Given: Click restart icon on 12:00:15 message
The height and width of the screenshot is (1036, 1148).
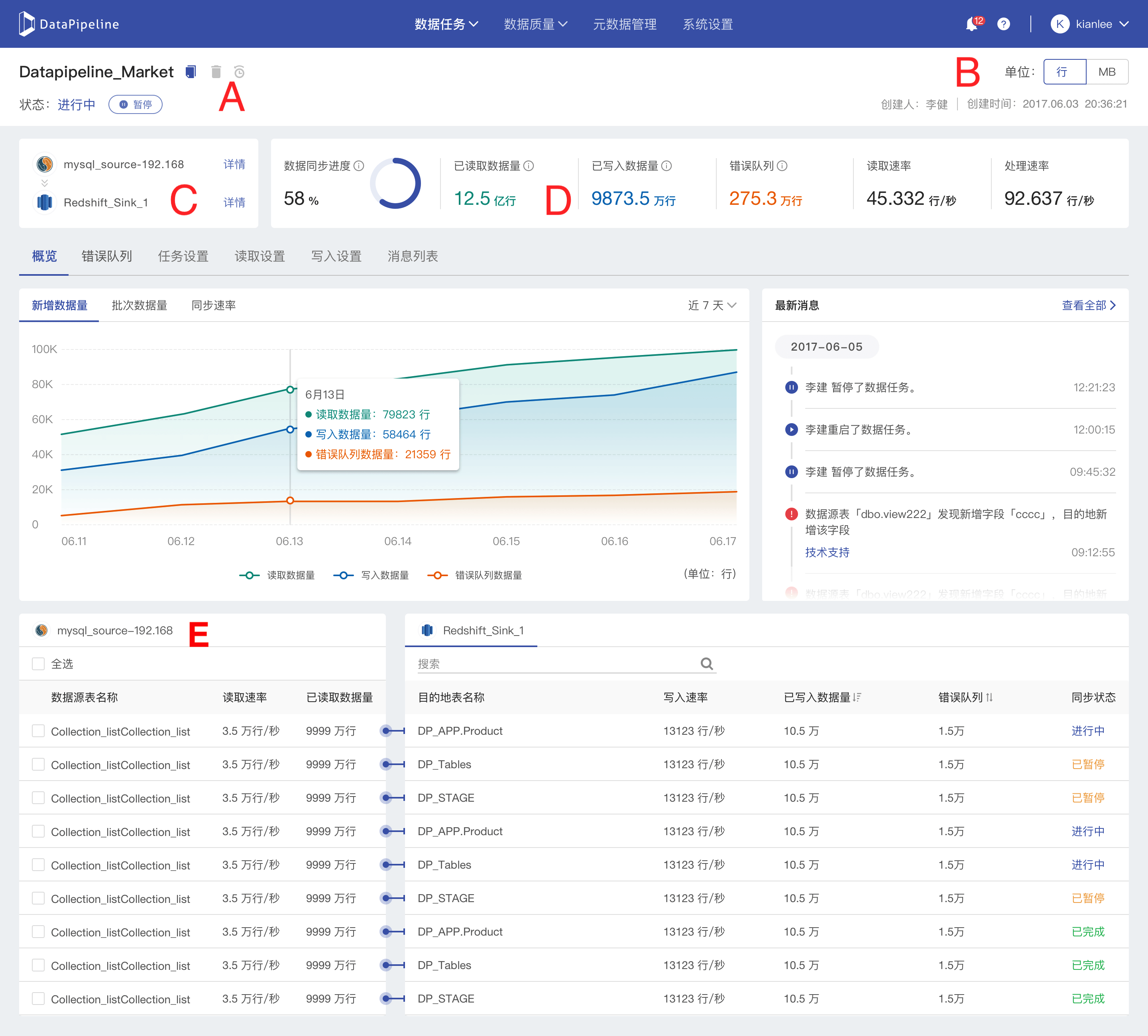Looking at the screenshot, I should tap(791, 429).
